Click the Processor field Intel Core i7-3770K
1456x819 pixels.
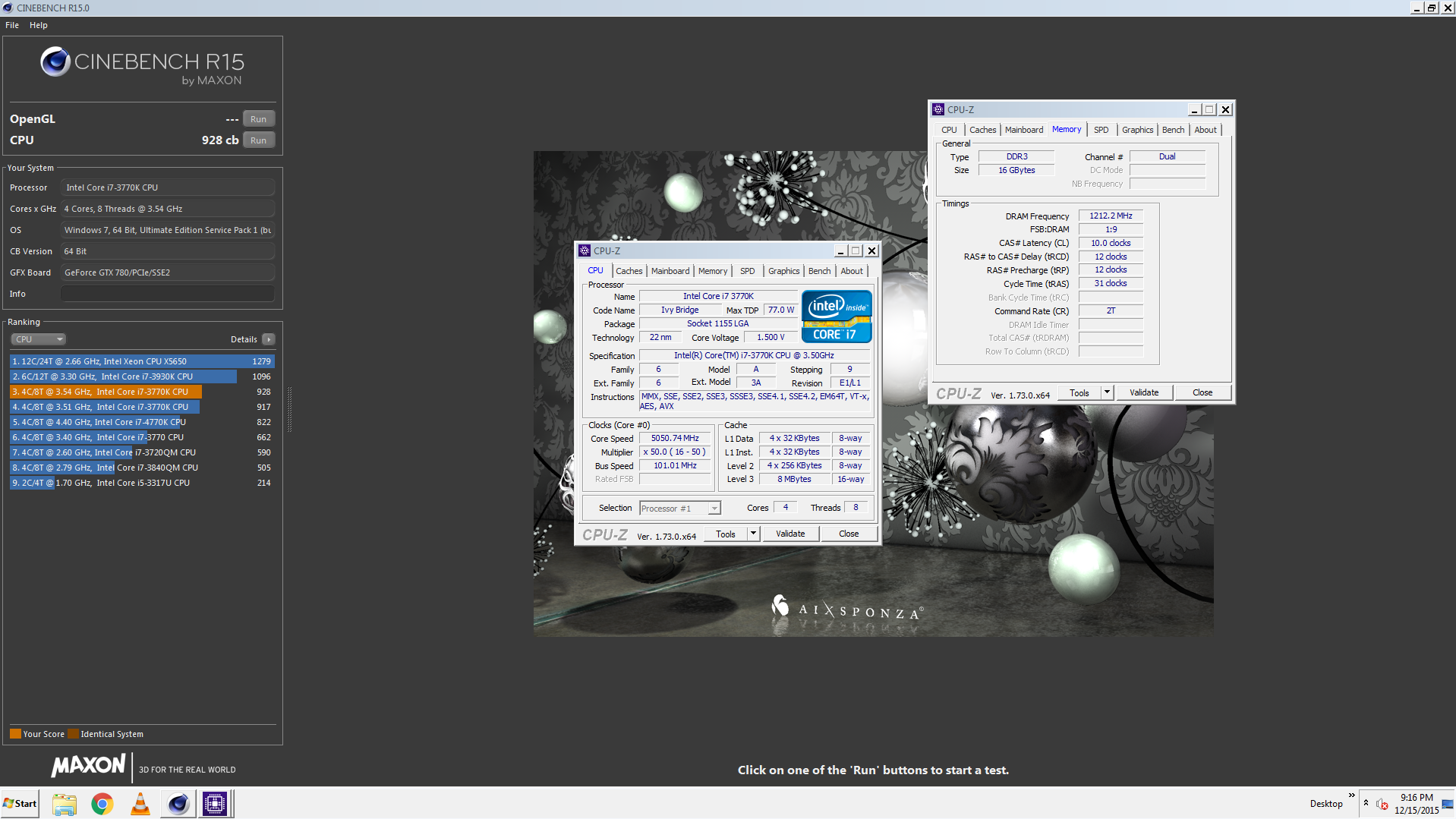pyautogui.click(x=168, y=187)
